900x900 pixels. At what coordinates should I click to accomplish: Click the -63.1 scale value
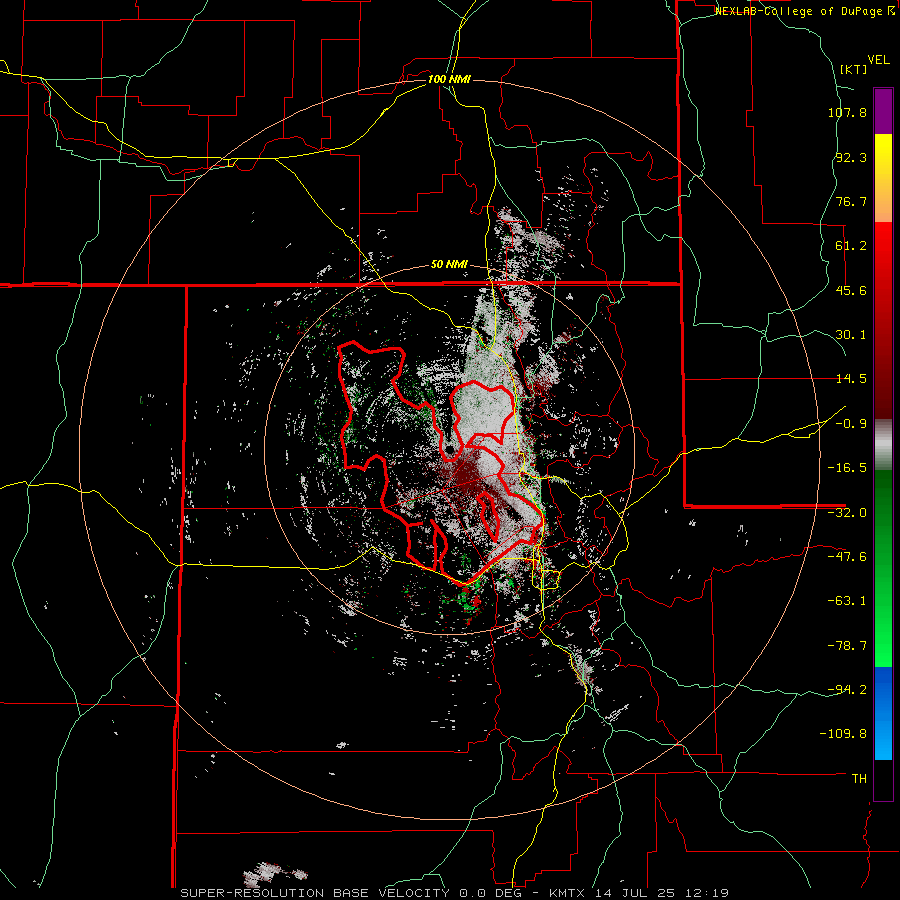pyautogui.click(x=847, y=601)
